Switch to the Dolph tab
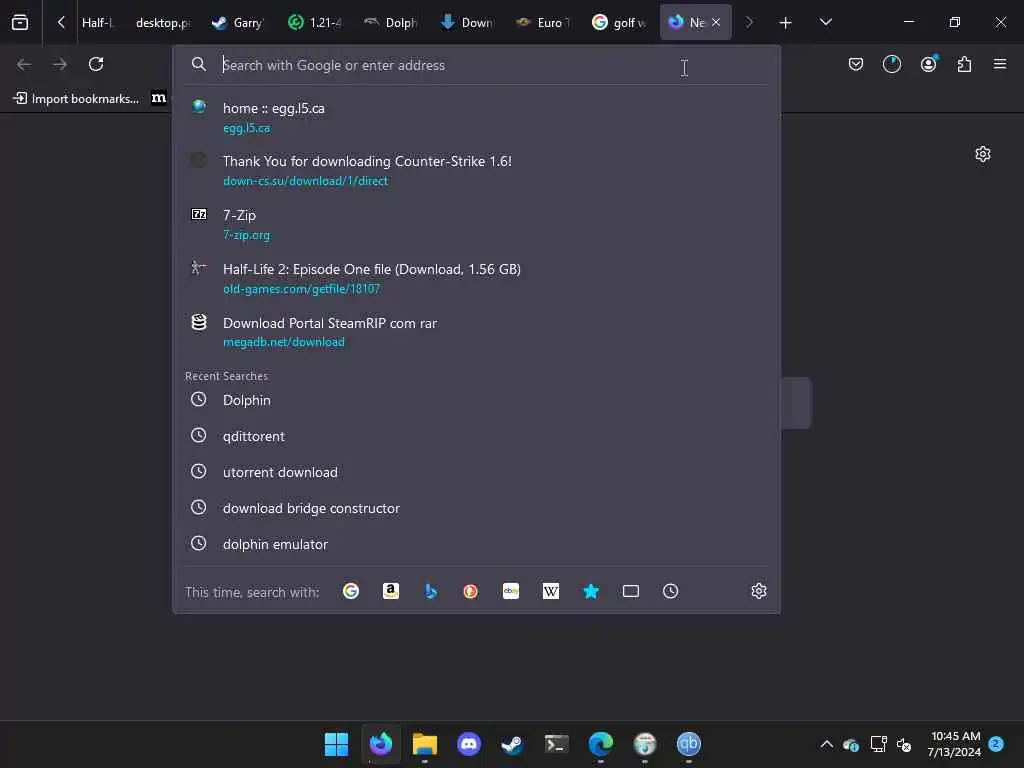 391,22
